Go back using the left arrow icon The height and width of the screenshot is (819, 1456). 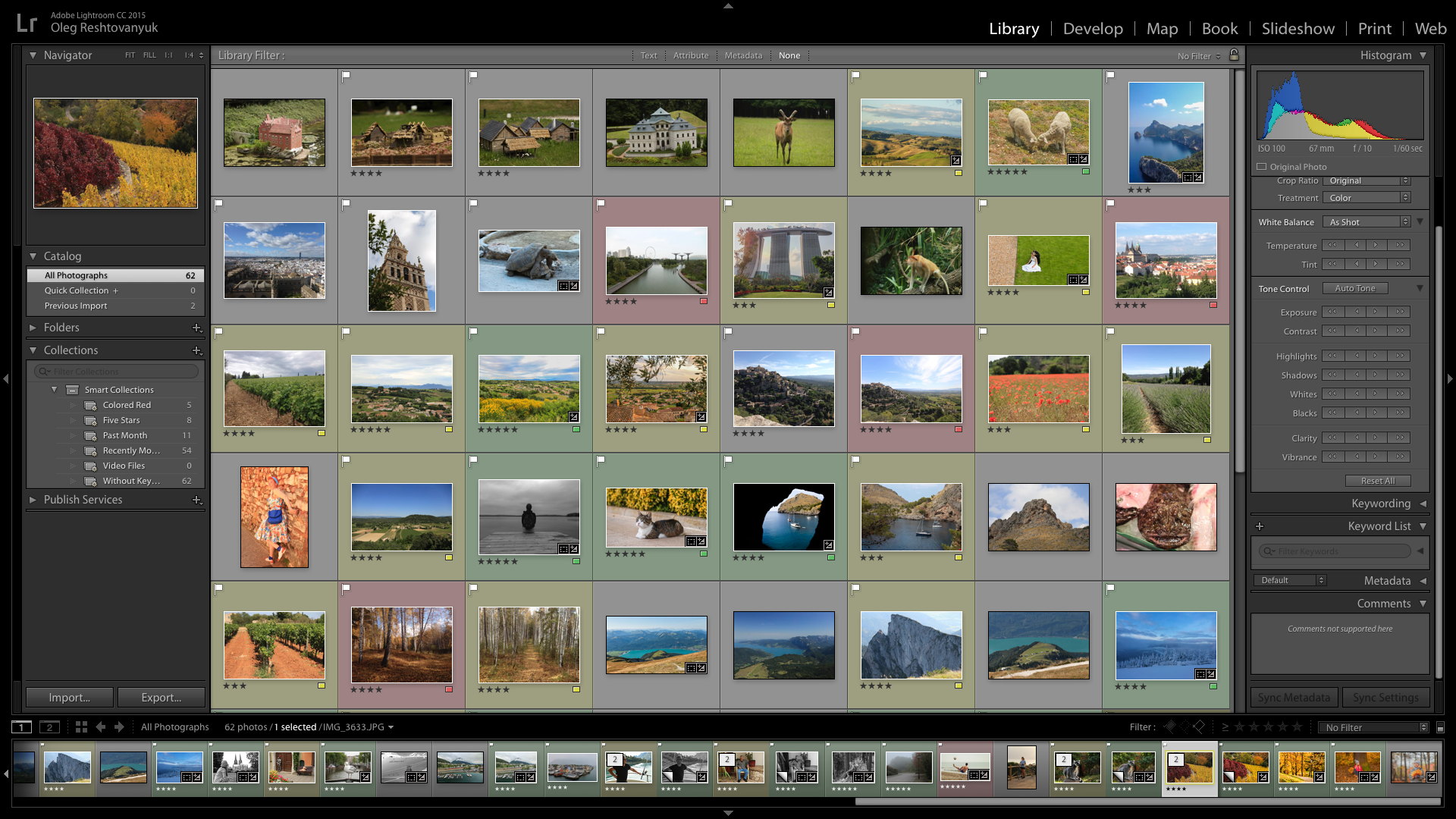coord(100,726)
